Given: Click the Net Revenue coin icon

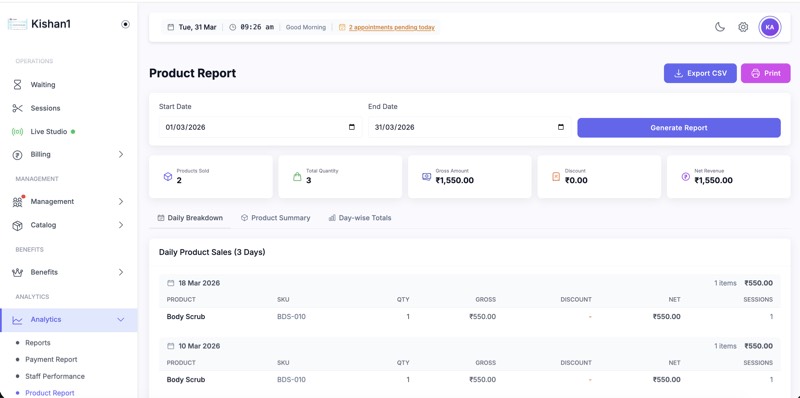Looking at the screenshot, I should tap(686, 177).
